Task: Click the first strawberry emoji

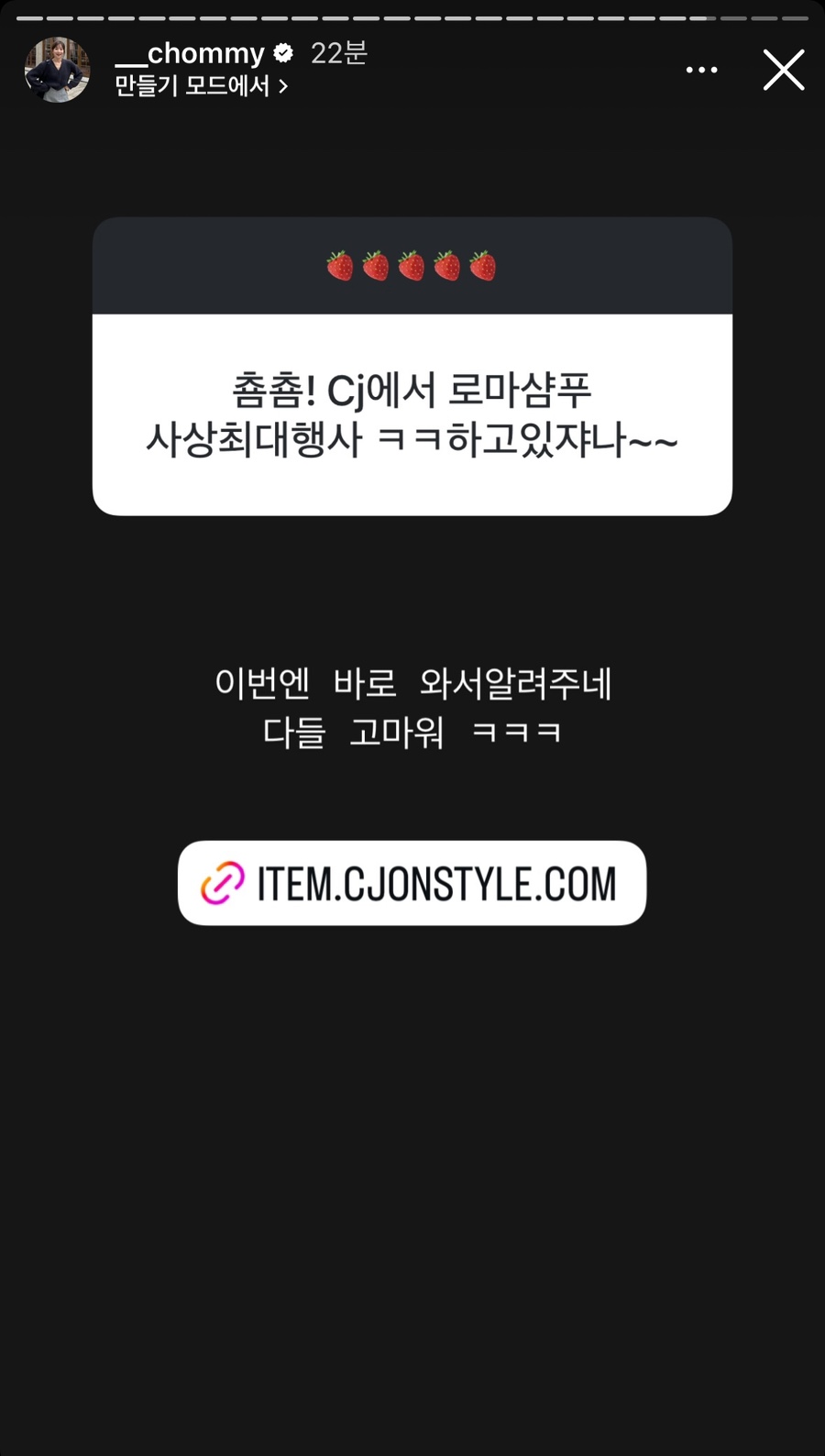Action: click(340, 266)
